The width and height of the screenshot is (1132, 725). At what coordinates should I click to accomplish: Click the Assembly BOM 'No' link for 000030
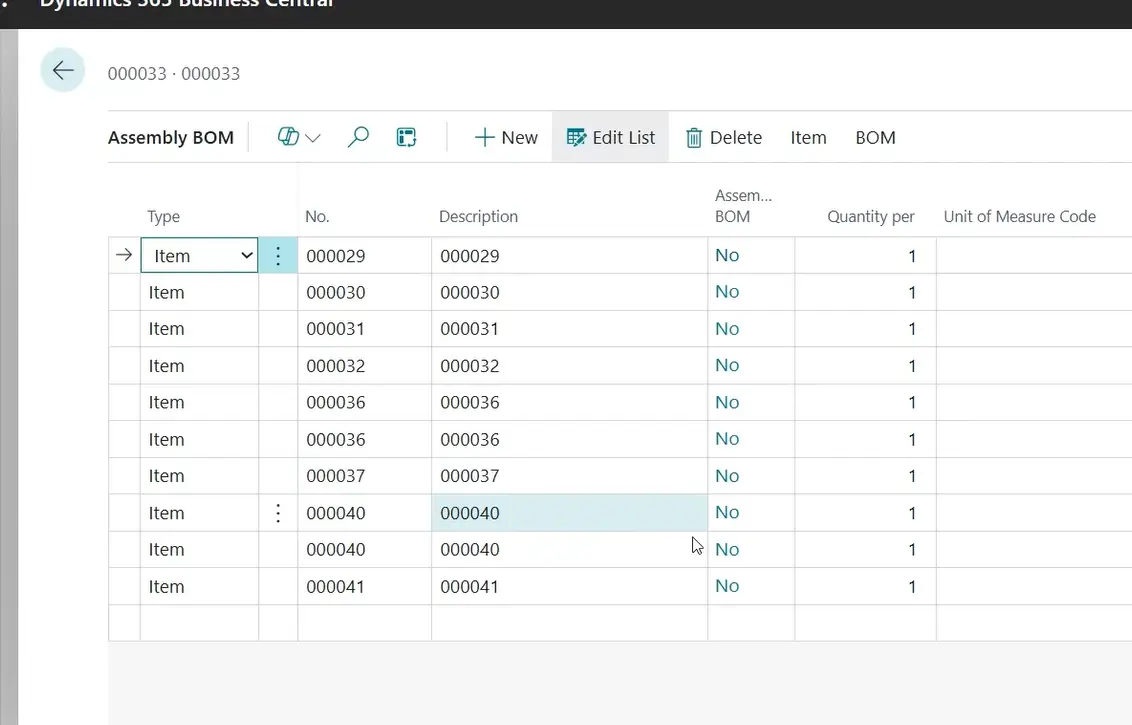pos(727,292)
